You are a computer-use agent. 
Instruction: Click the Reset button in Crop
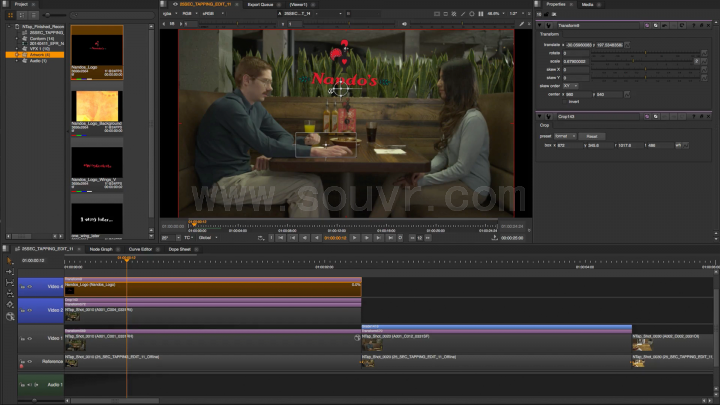tap(592, 136)
